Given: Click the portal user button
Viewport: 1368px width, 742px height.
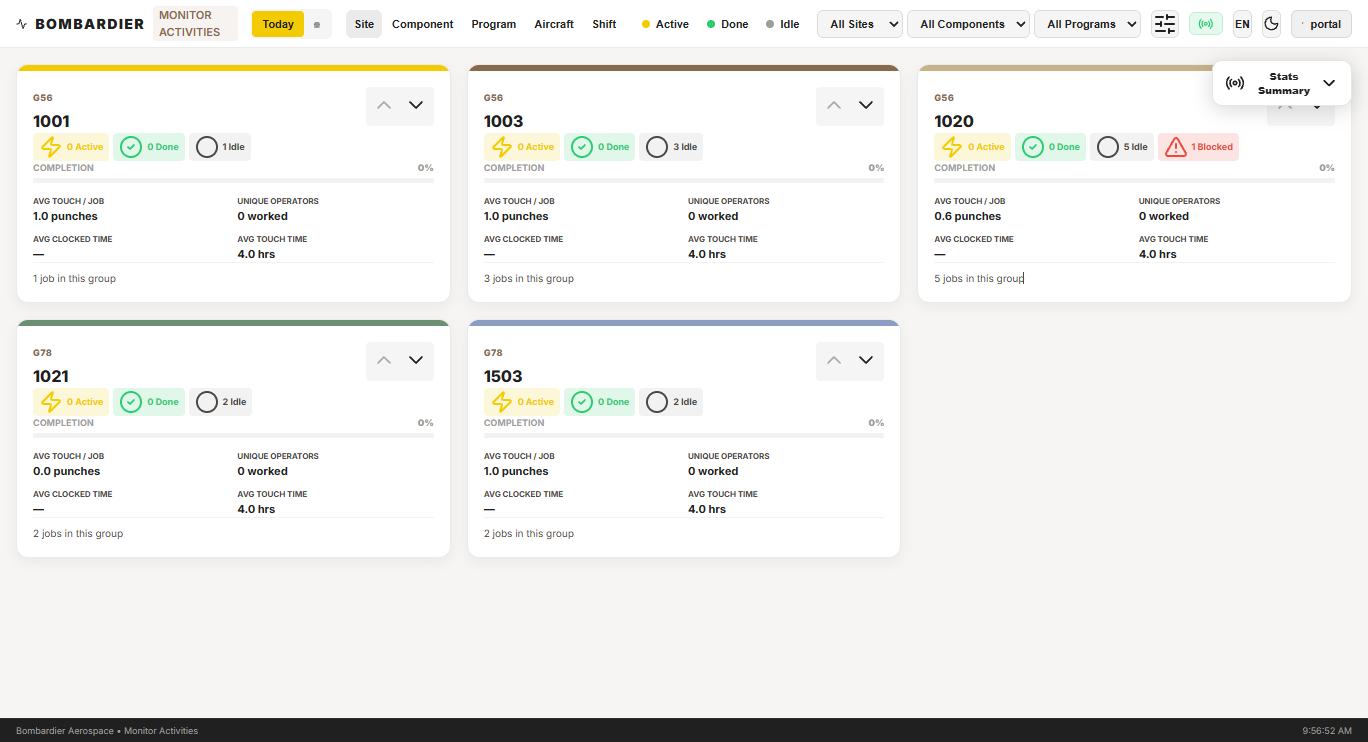Looking at the screenshot, I should pos(1322,24).
